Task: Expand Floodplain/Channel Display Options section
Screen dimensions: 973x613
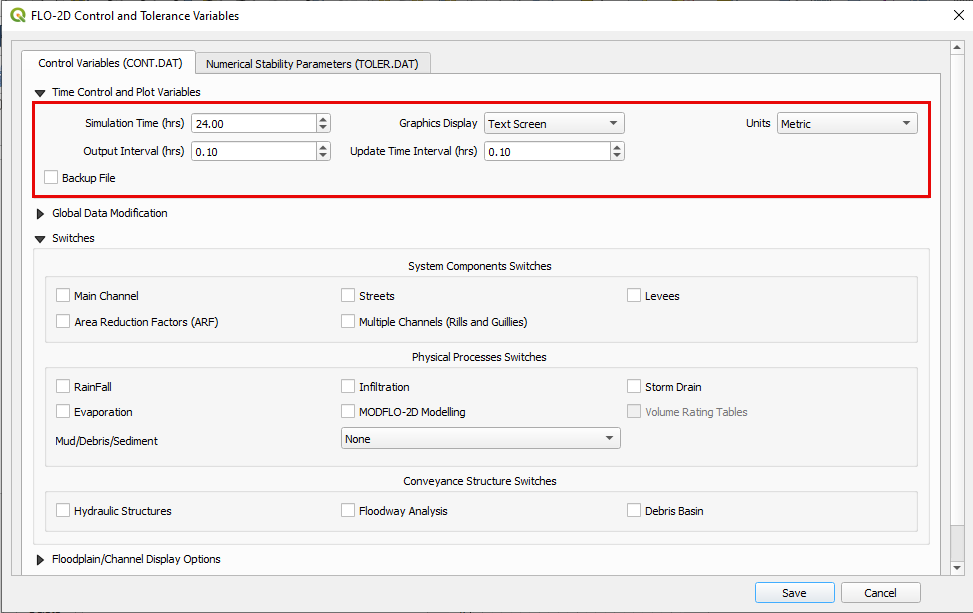Action: (41, 559)
